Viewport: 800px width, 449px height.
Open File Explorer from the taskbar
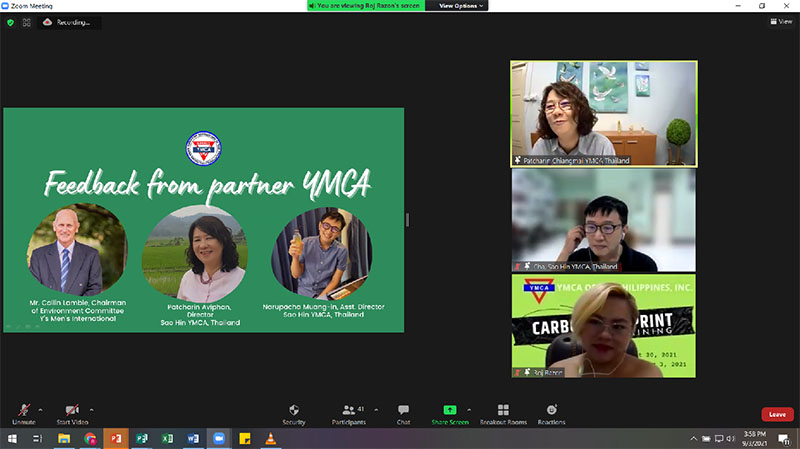click(x=64, y=438)
